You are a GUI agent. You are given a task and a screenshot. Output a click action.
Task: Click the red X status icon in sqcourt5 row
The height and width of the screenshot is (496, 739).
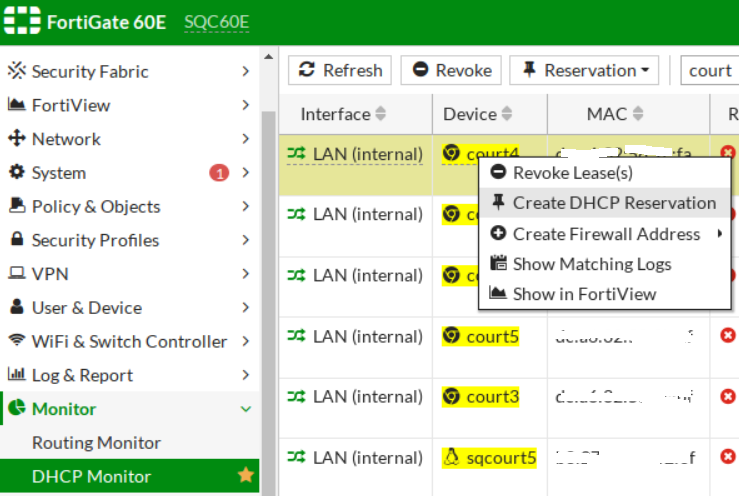[728, 456]
